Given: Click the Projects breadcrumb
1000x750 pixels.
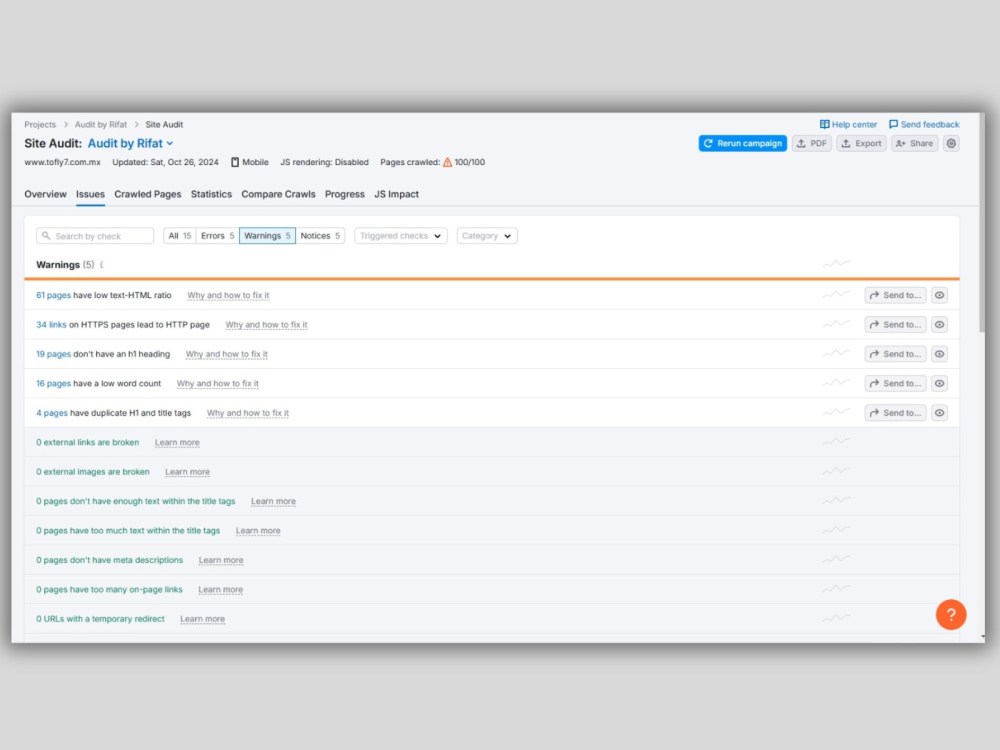Looking at the screenshot, I should (x=40, y=124).
